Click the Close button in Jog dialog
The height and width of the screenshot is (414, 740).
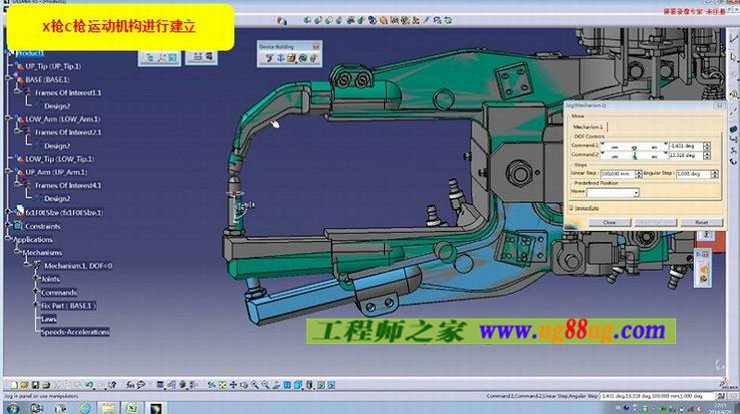tap(609, 222)
